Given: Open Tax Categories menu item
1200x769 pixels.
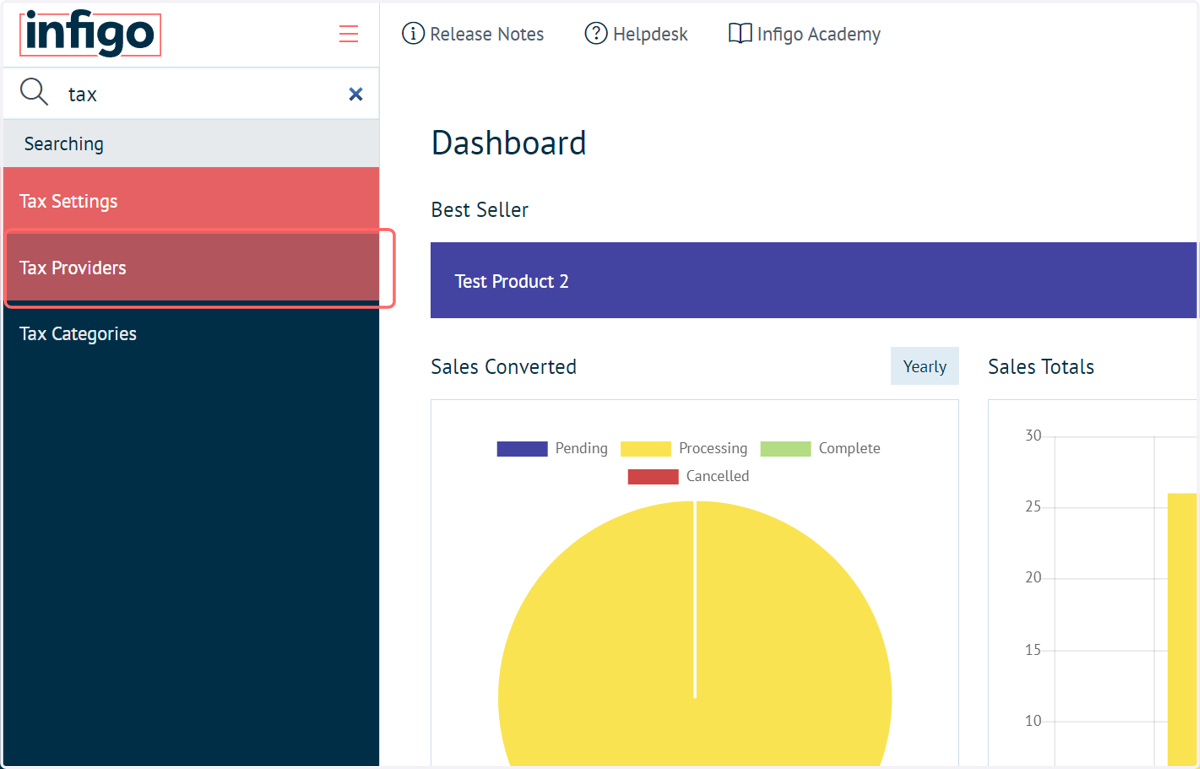Looking at the screenshot, I should 191,334.
